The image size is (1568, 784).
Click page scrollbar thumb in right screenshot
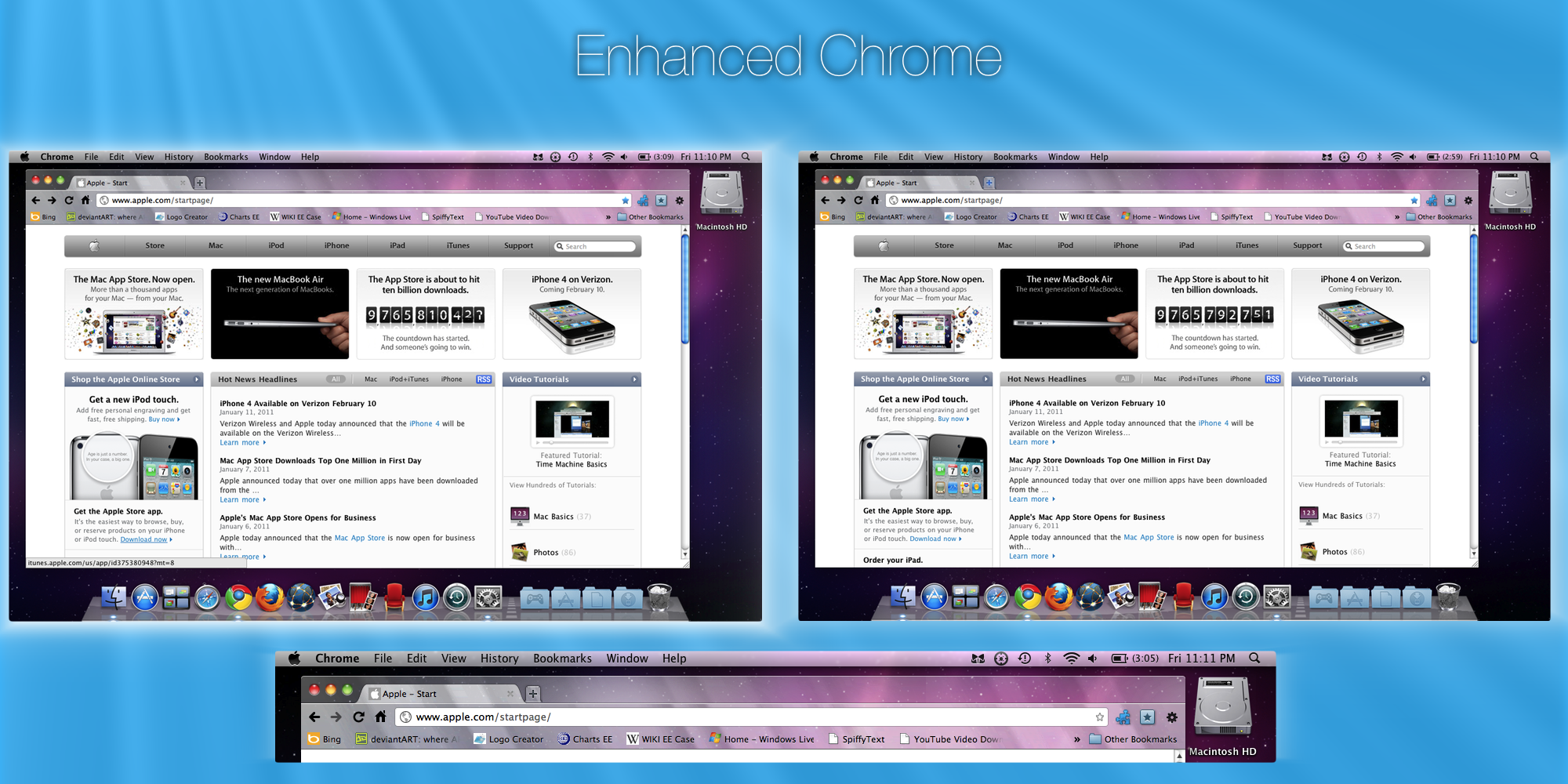click(x=1474, y=290)
